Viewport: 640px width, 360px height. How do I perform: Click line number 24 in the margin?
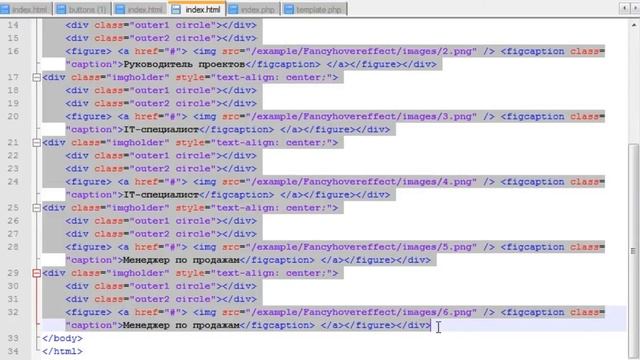tap(13, 182)
